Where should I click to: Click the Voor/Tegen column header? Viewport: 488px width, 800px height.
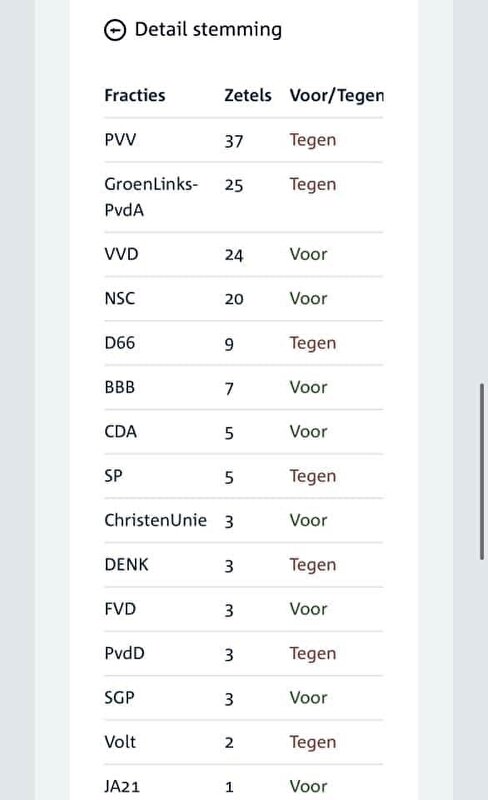point(336,96)
